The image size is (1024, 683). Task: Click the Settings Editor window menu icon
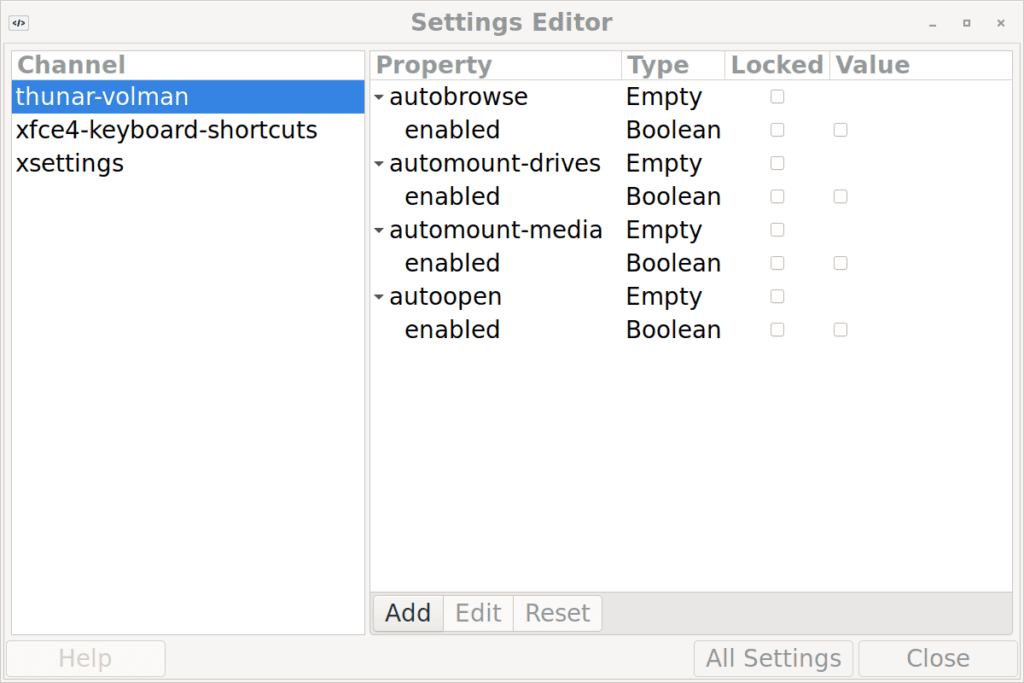pos(18,22)
